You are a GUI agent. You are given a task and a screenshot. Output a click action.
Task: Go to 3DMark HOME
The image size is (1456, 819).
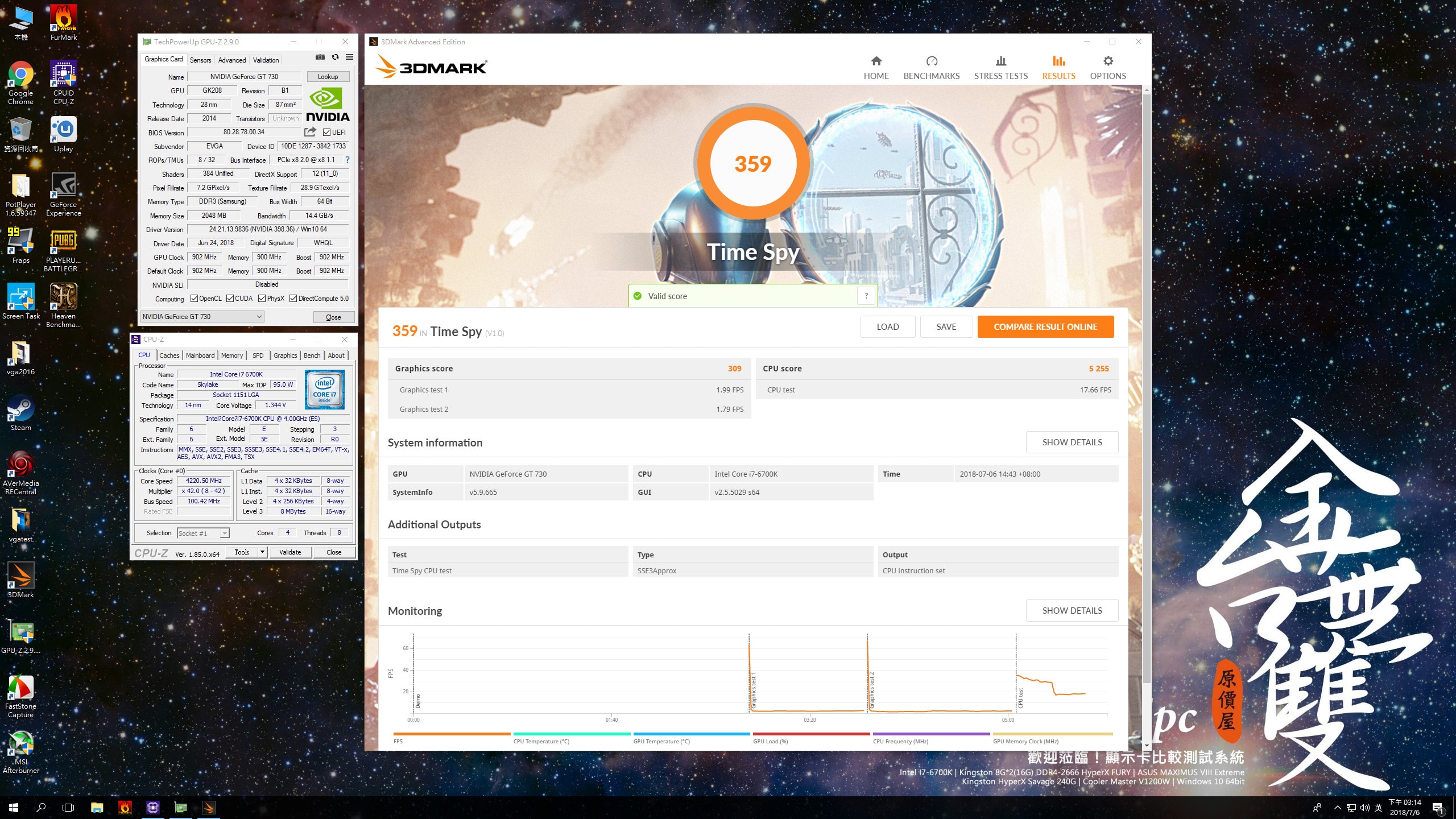tap(876, 68)
